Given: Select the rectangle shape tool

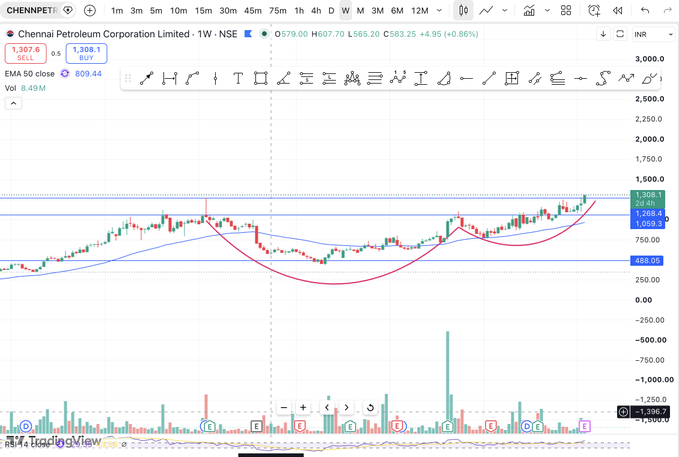Looking at the screenshot, I should click(x=261, y=78).
